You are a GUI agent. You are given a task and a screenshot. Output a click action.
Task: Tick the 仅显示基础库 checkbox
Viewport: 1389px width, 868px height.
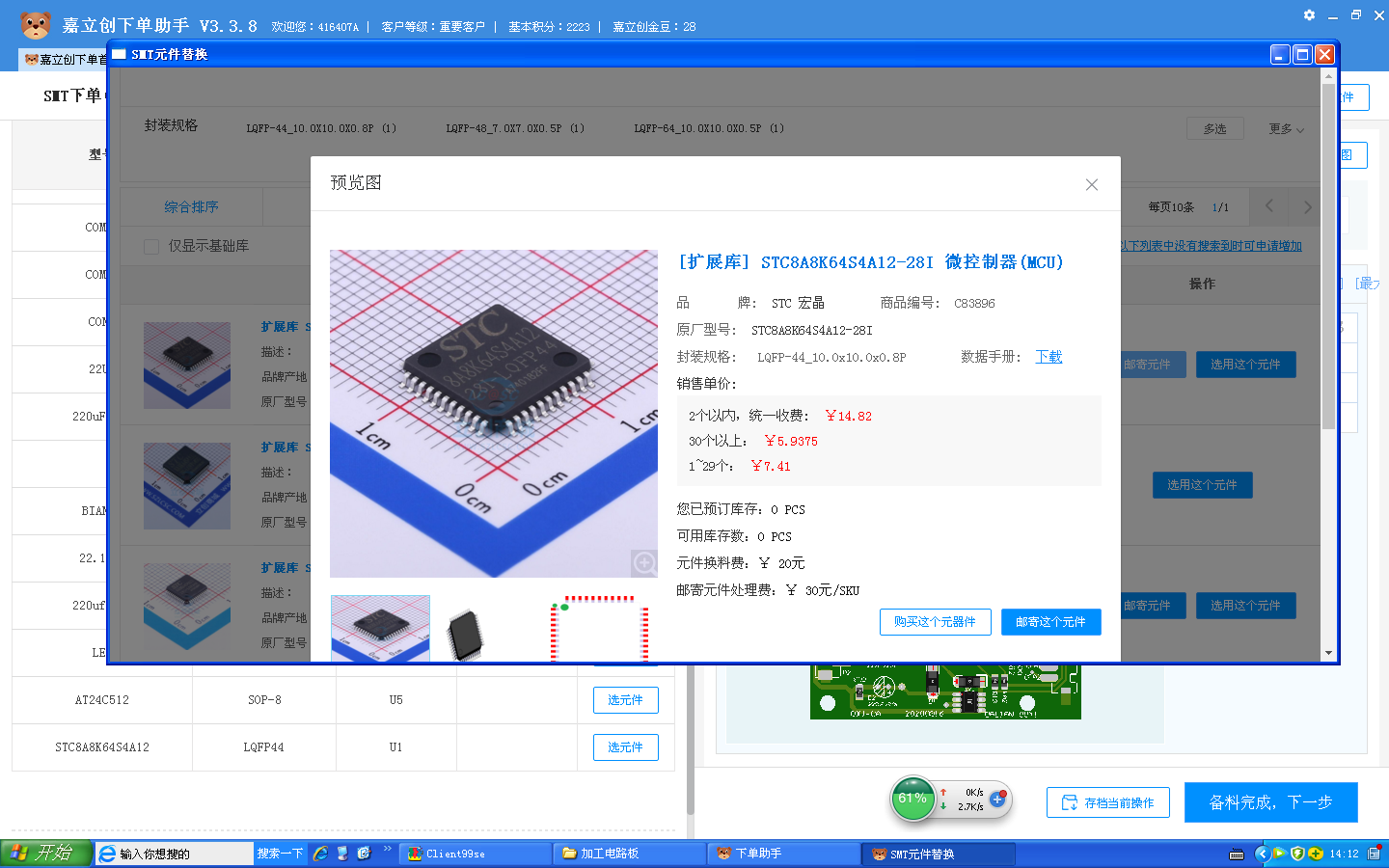151,247
